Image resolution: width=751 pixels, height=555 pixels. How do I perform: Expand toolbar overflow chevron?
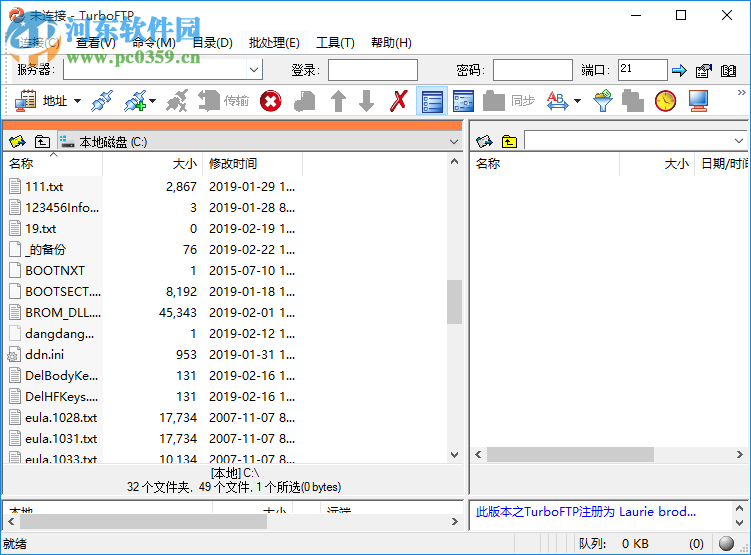point(741,92)
